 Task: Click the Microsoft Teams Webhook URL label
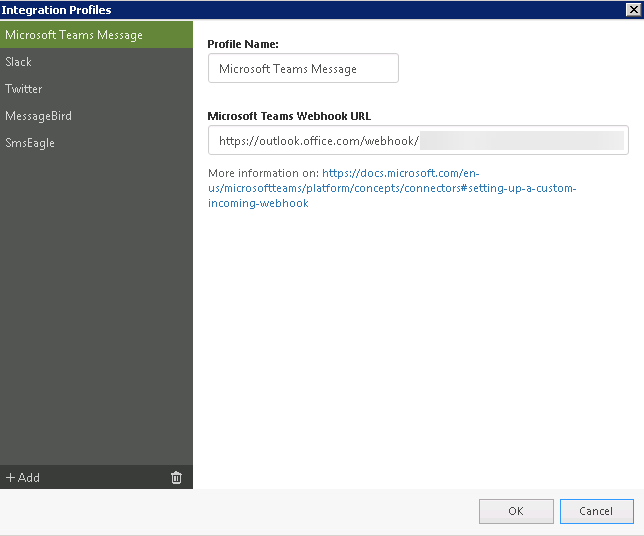(289, 116)
